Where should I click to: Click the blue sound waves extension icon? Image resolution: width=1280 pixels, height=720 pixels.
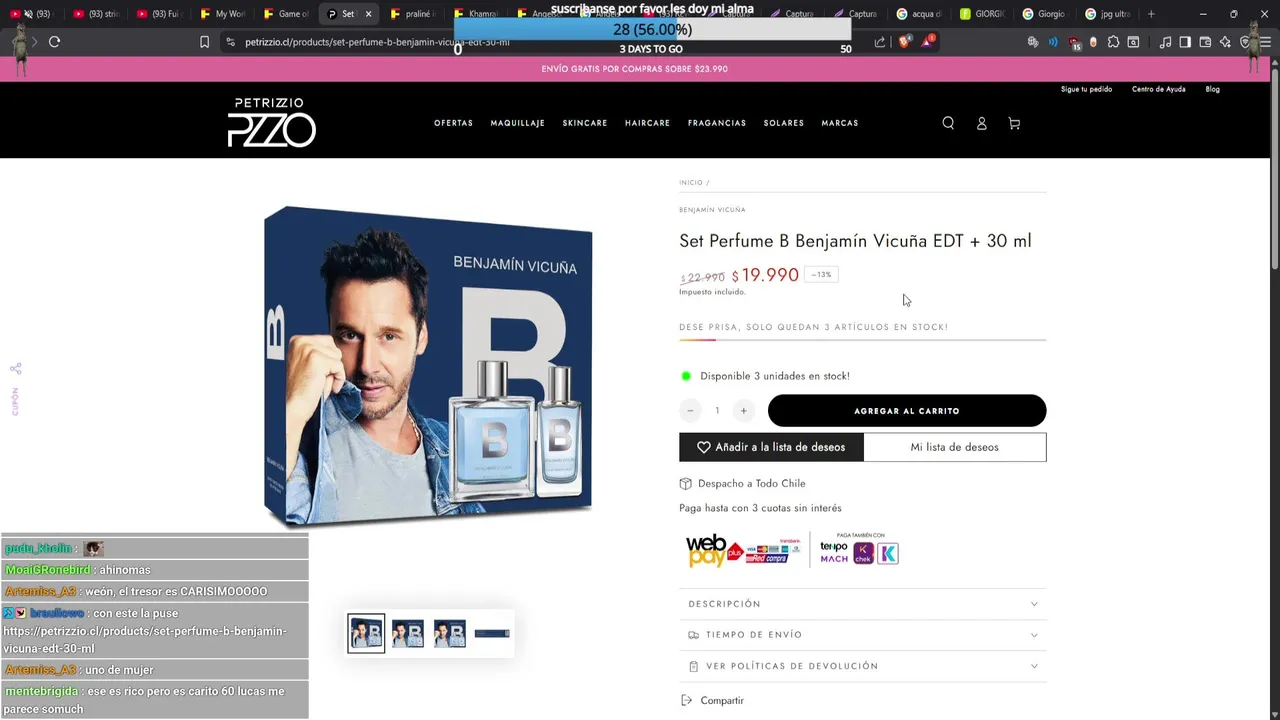(1053, 42)
